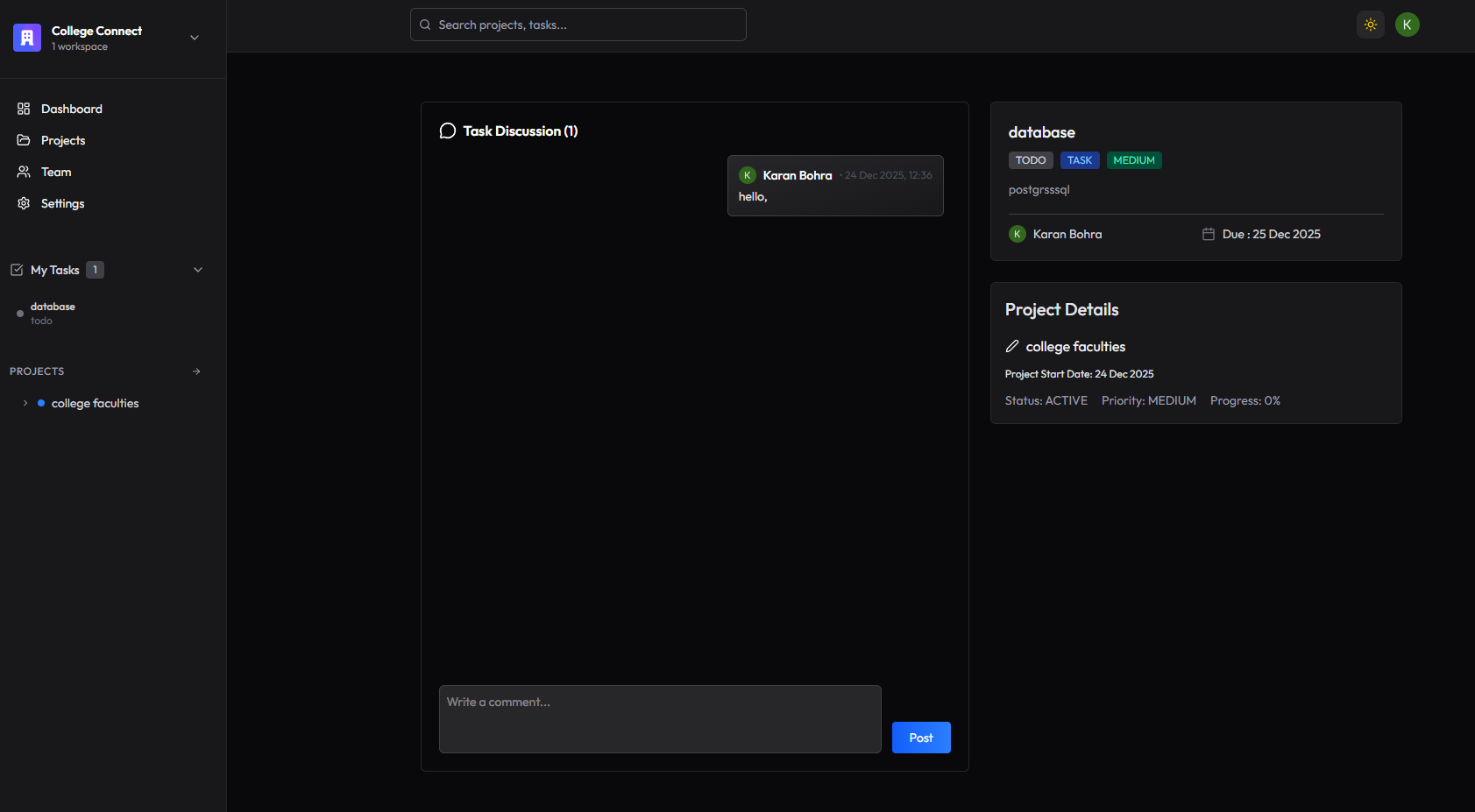This screenshot has height=812, width=1475.
Task: Open college faculties project in sidebar
Action: click(x=95, y=403)
